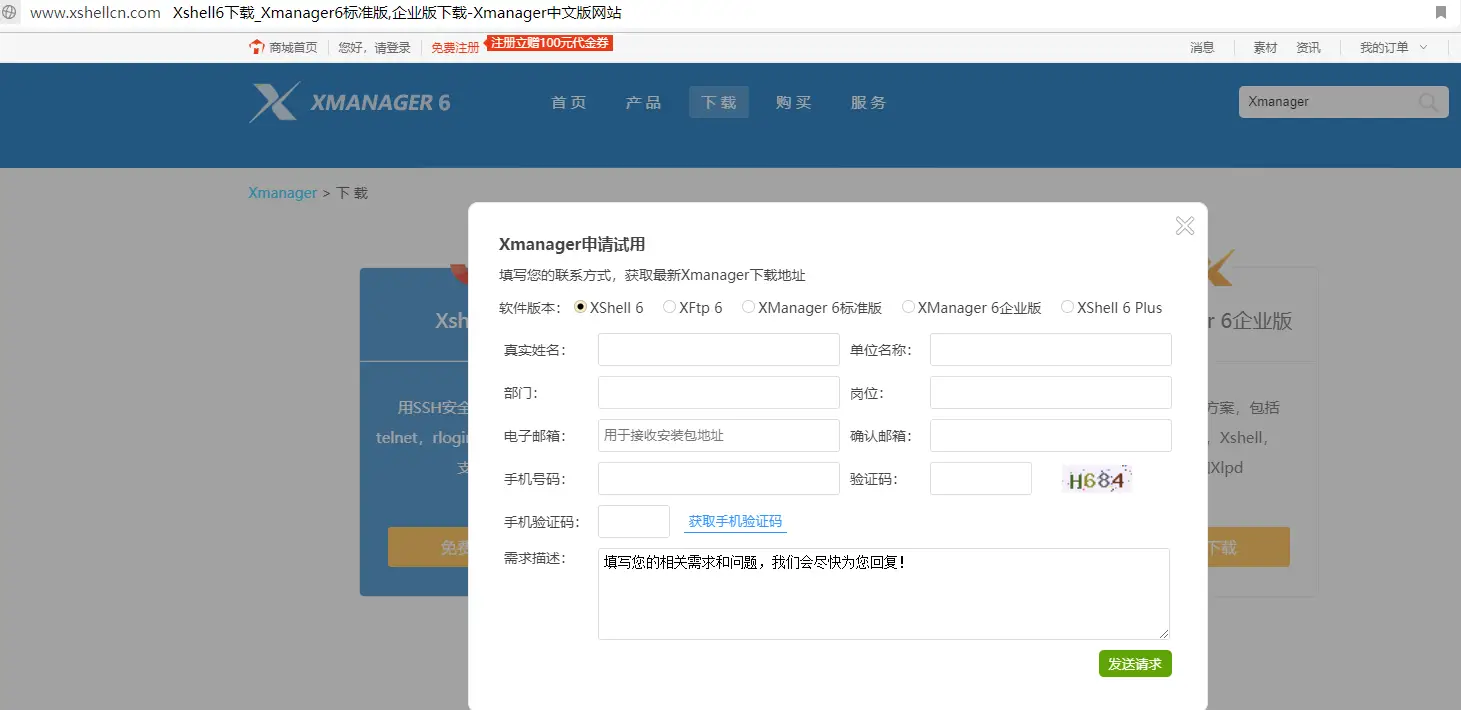Screen dimensions: 1461x710
Task: Click 发送请求 submit button
Action: pos(1135,664)
